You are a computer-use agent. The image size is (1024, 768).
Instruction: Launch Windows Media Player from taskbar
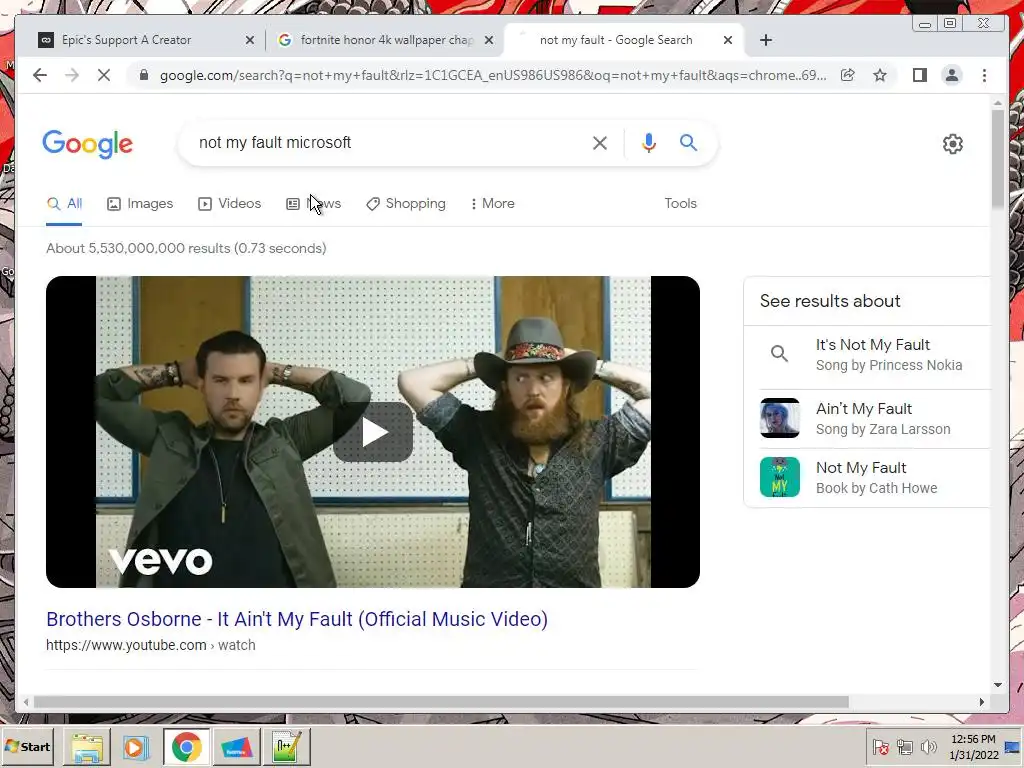pos(136,747)
